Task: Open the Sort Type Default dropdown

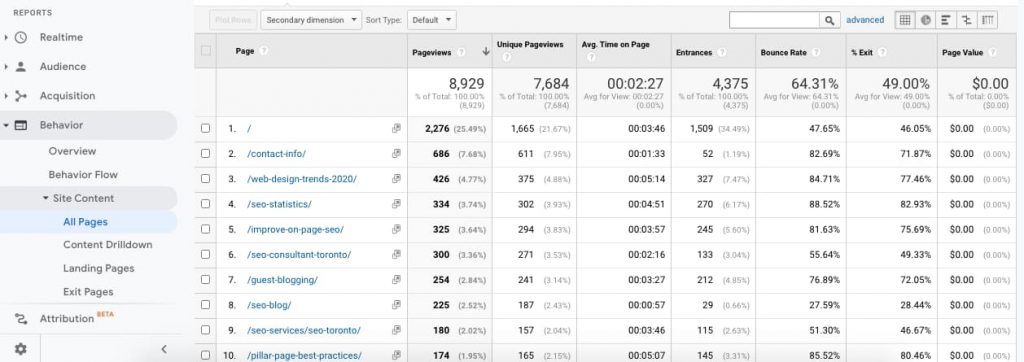Action: (432, 20)
